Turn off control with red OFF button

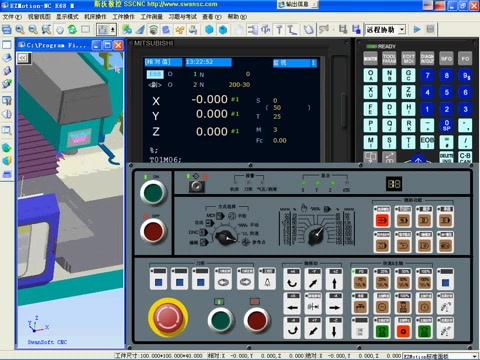(x=153, y=231)
